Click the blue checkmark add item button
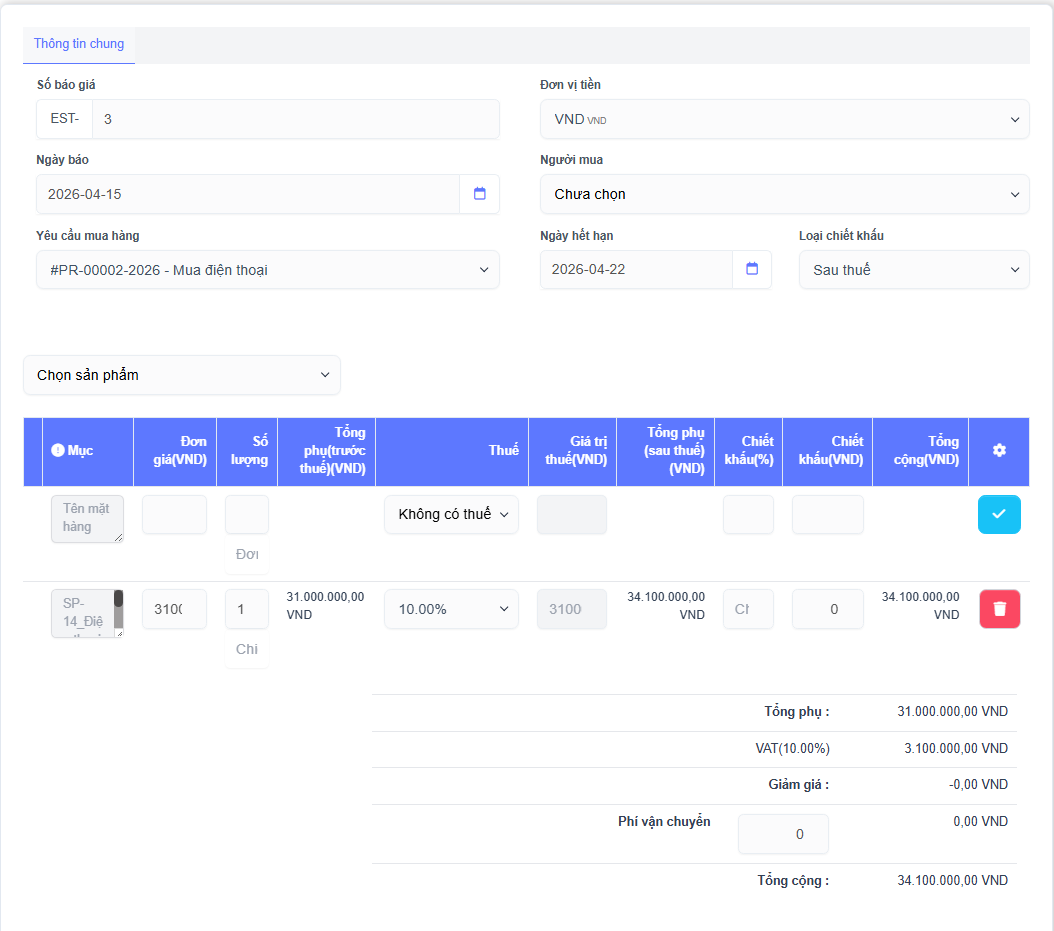Viewport: 1054px width, 931px height. [x=998, y=514]
